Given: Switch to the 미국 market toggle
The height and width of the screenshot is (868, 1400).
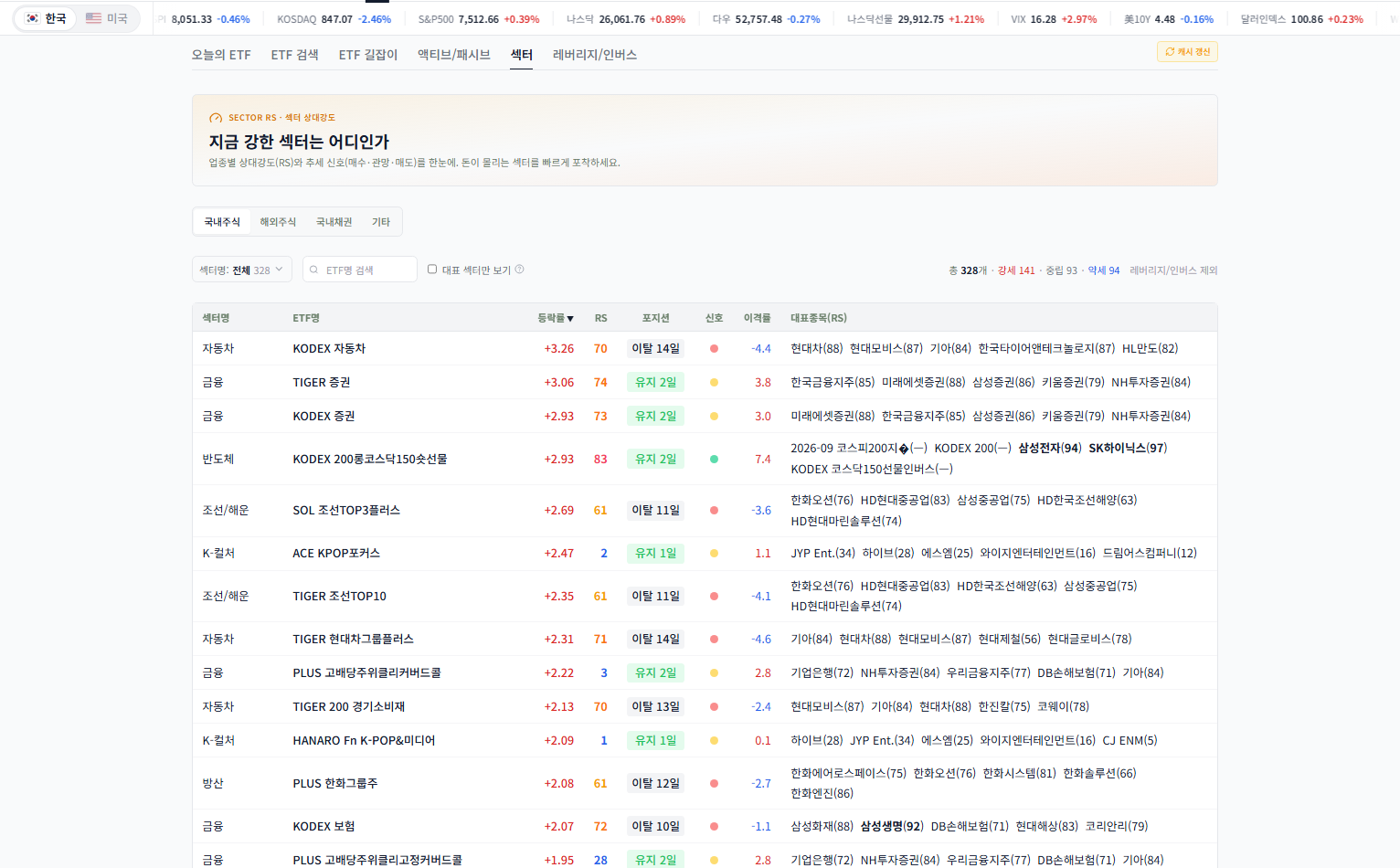Looking at the screenshot, I should point(107,18).
